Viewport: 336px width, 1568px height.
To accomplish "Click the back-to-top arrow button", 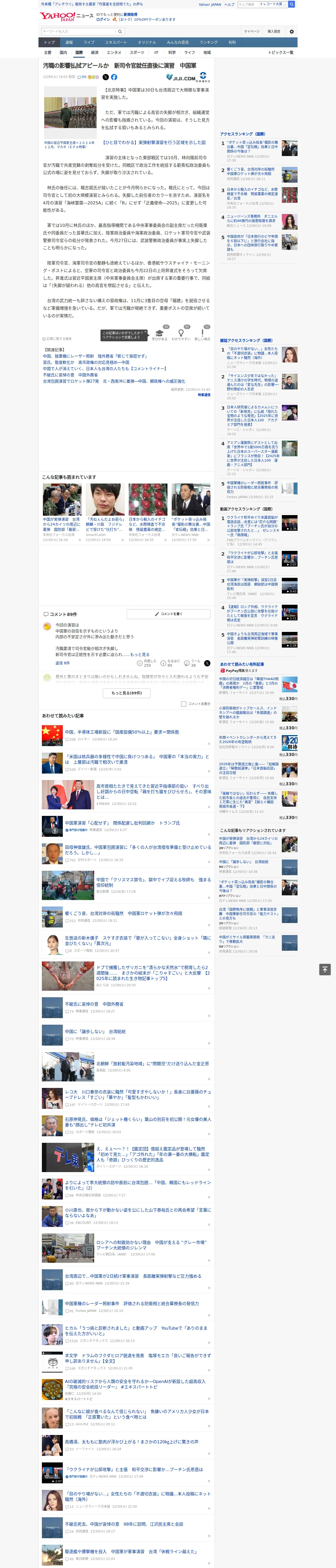I will pyautogui.click(x=325, y=970).
